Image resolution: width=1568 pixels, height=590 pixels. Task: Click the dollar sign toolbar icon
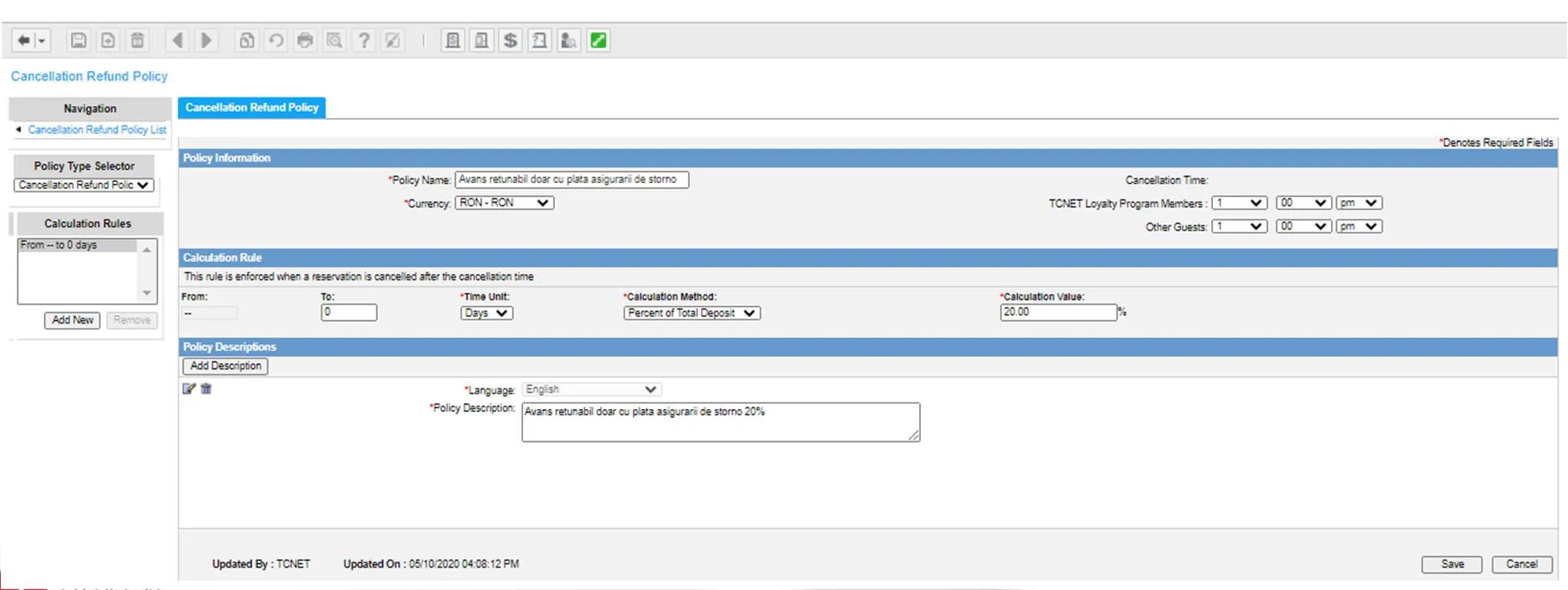[511, 41]
